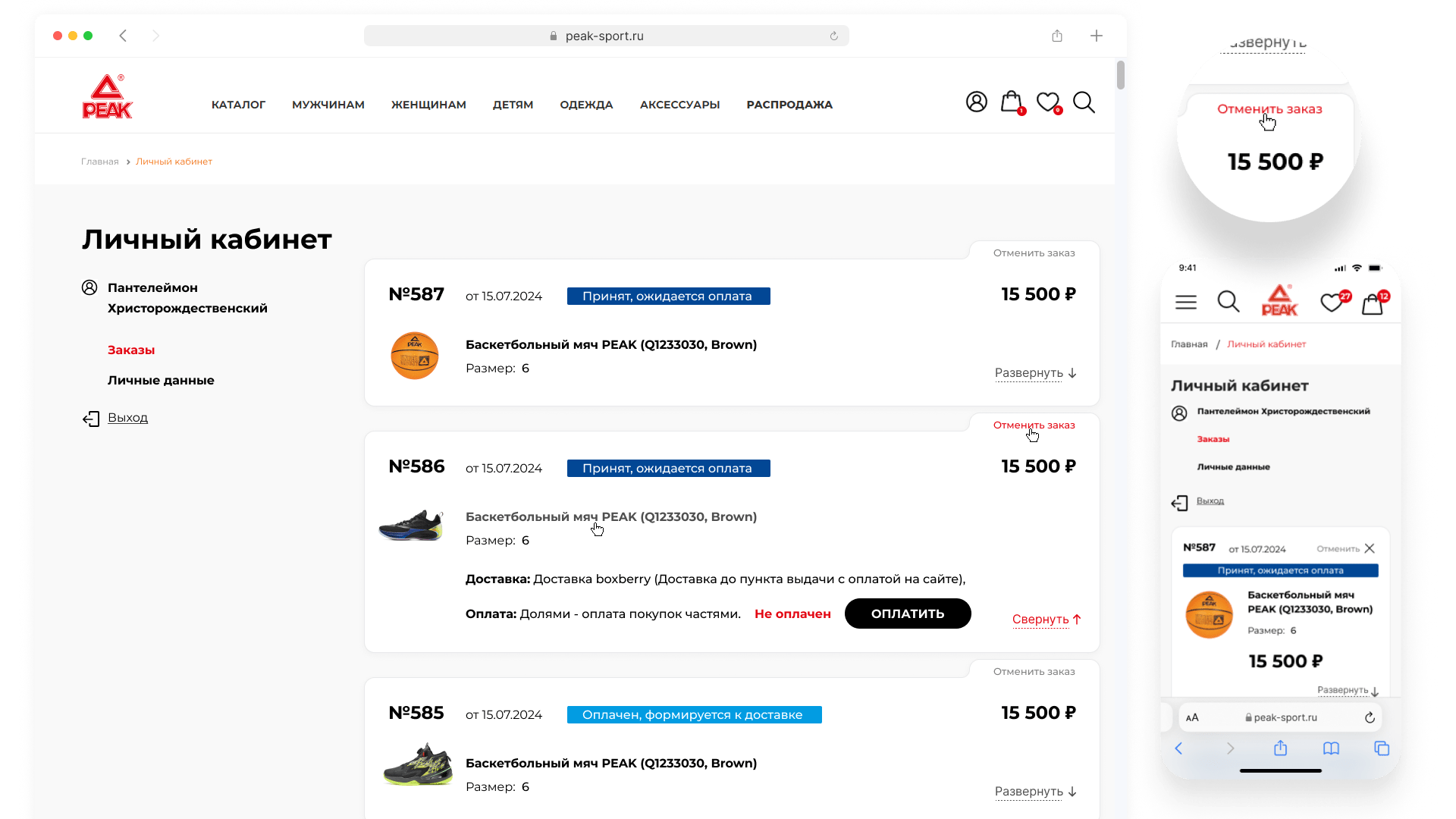Collapse order №586 with Свернуть
This screenshot has height=819, width=1456.
click(x=1046, y=620)
